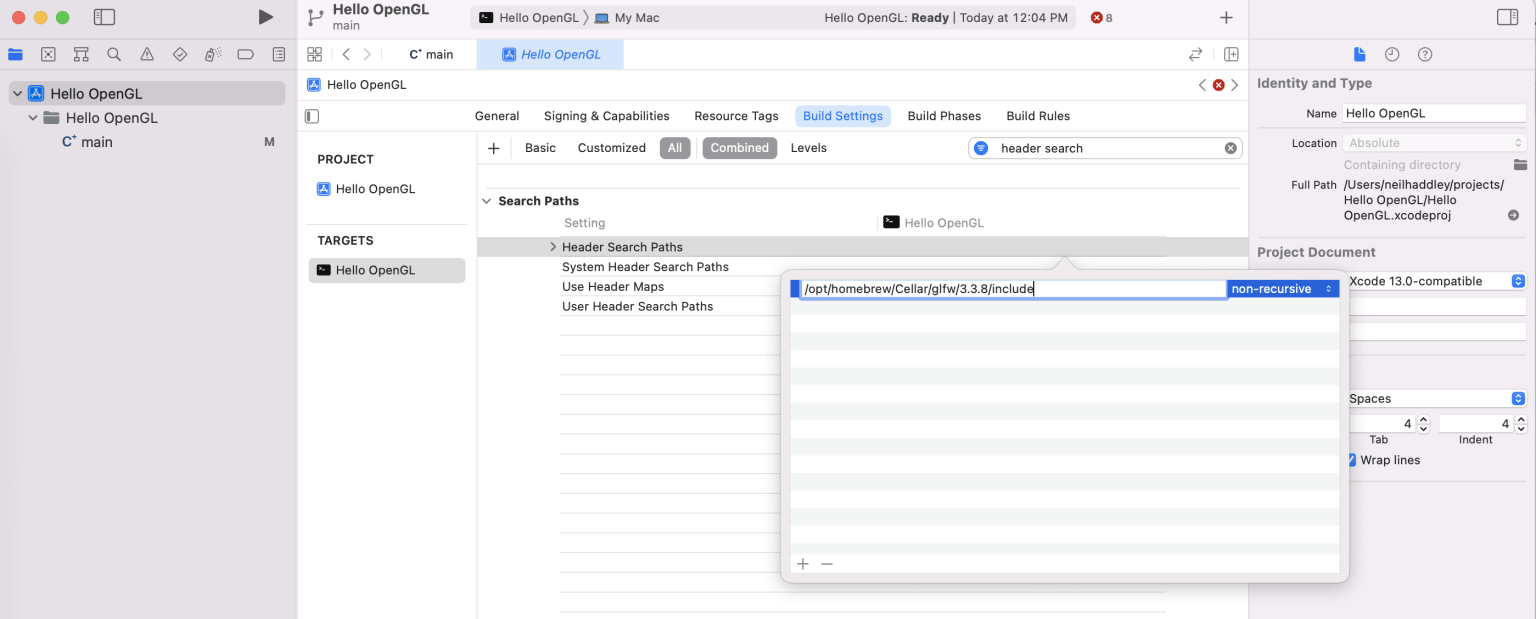Add a new path entry in popover
This screenshot has width=1536, height=619.
(802, 564)
